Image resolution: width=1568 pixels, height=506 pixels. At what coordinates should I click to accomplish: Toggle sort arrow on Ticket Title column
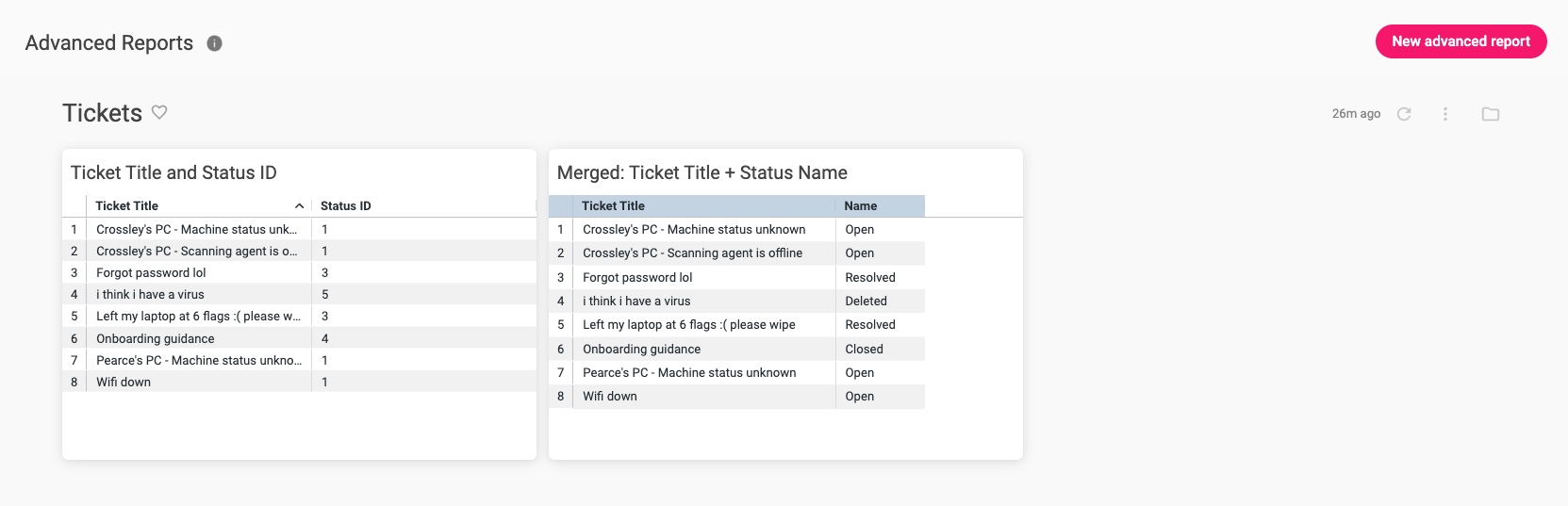tap(299, 206)
